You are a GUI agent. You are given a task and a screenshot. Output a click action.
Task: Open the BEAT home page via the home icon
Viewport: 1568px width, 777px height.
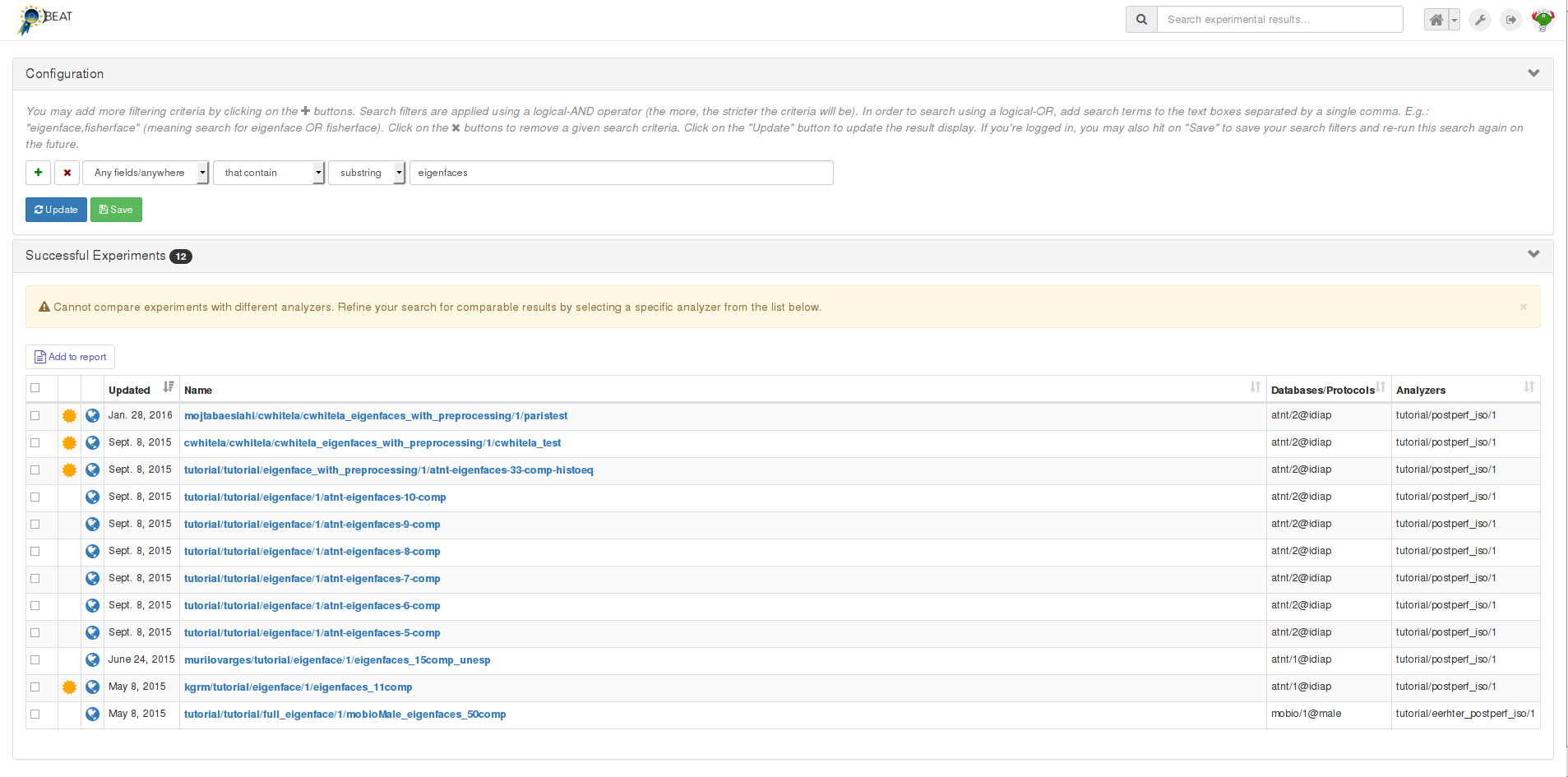click(1436, 19)
